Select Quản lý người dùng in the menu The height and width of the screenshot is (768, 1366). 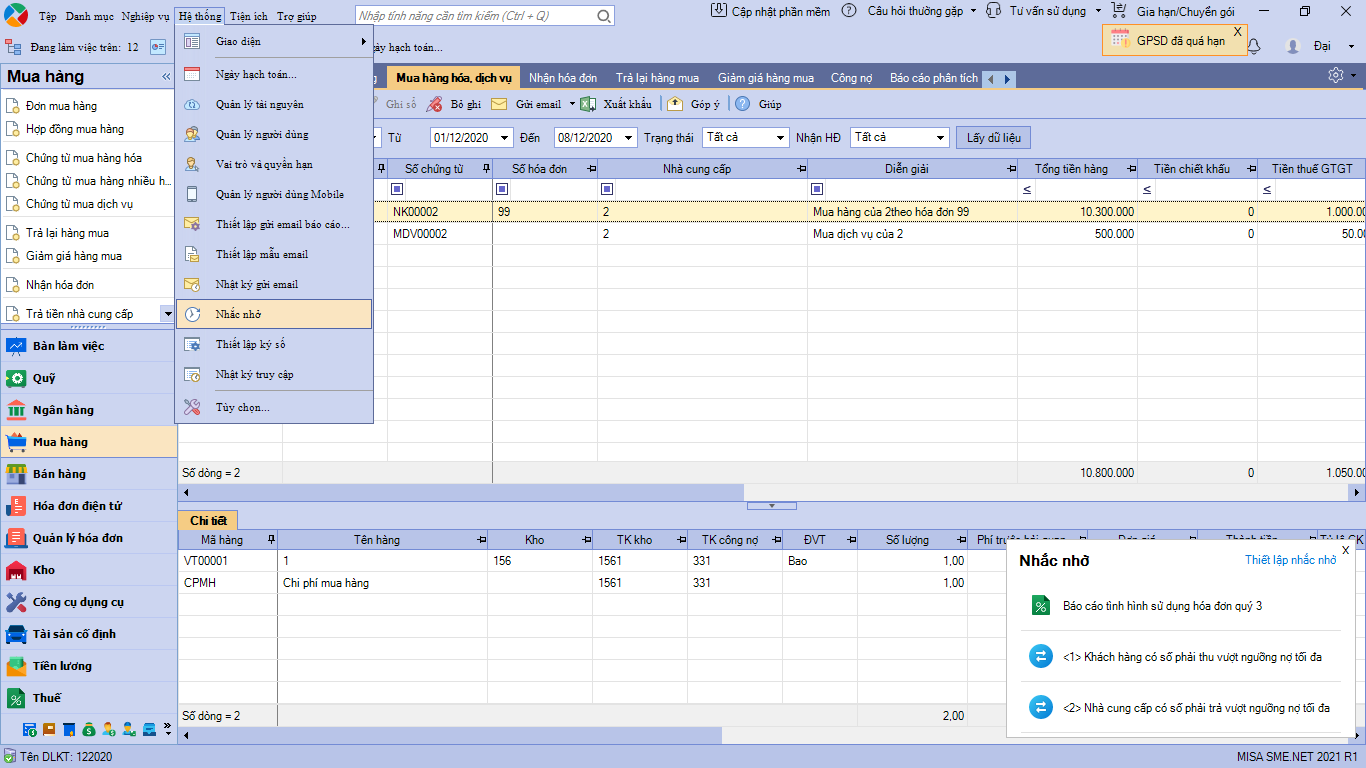(274, 134)
